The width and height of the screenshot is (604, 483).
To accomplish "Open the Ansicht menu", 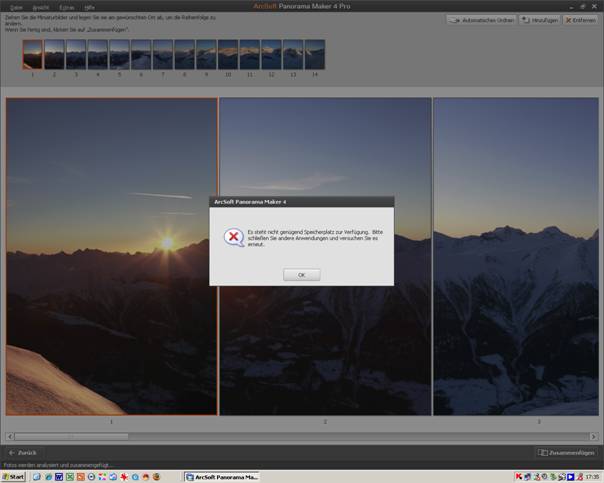I will pyautogui.click(x=40, y=7).
